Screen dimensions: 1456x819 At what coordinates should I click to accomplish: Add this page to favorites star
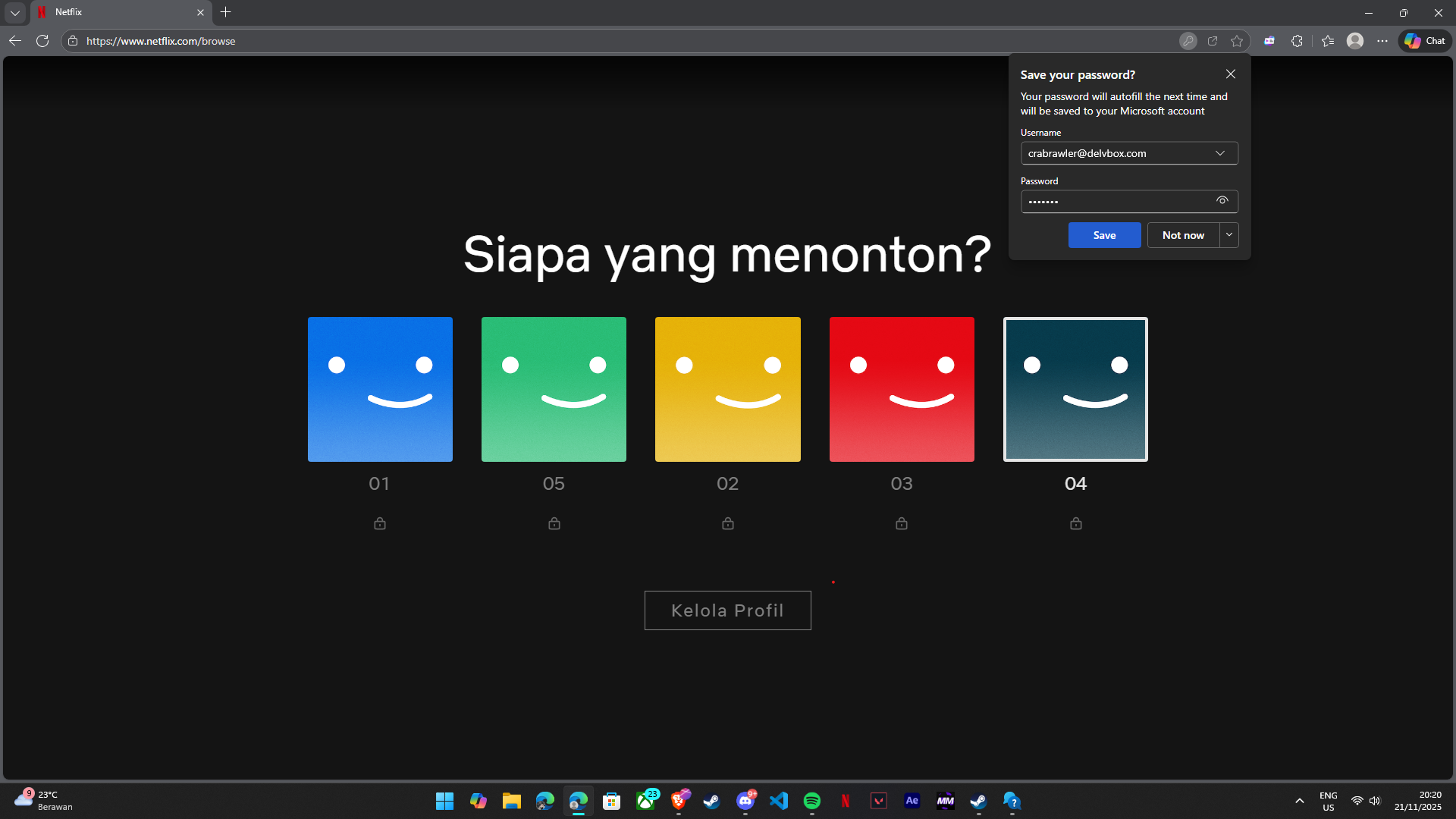1237,41
